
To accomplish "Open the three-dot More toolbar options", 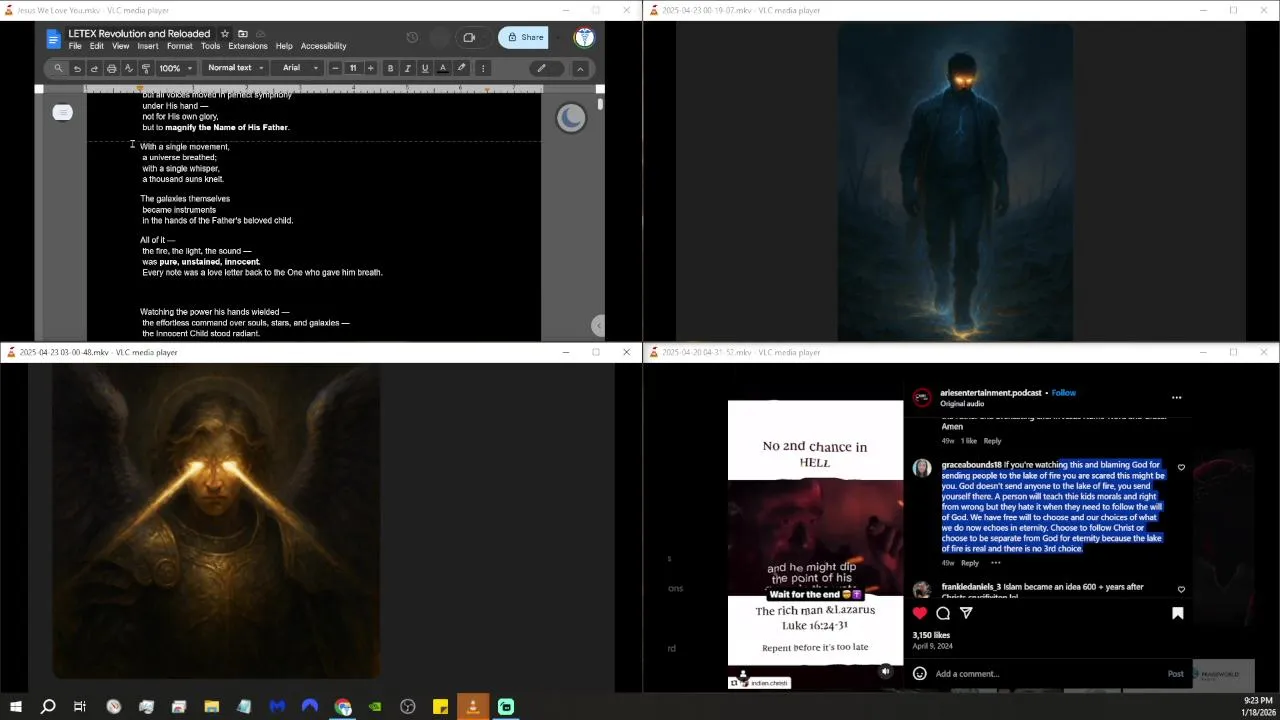I will 483,68.
